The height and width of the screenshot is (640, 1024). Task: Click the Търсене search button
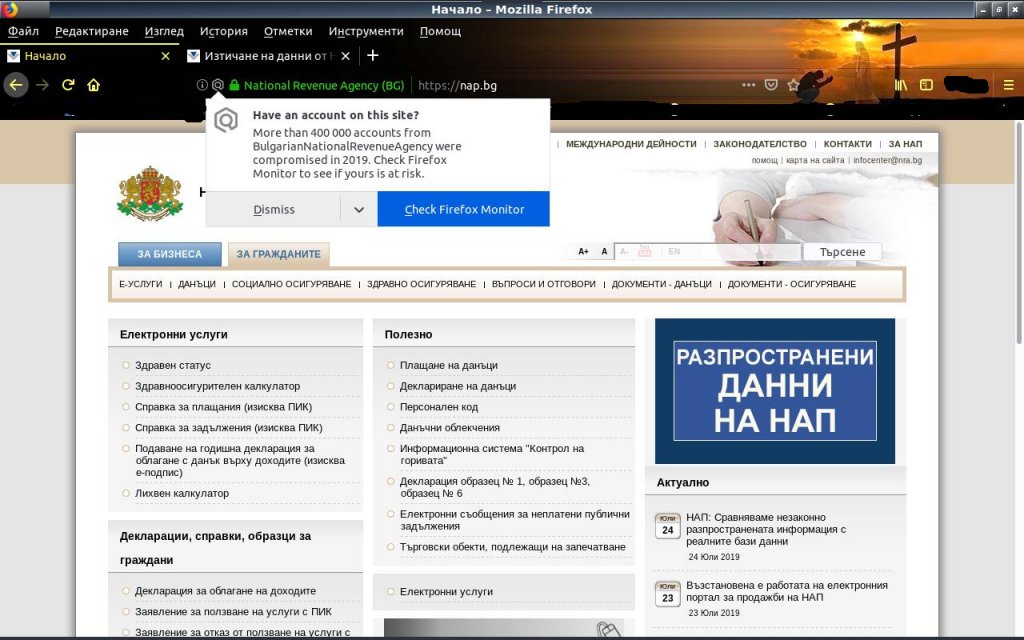pos(842,252)
